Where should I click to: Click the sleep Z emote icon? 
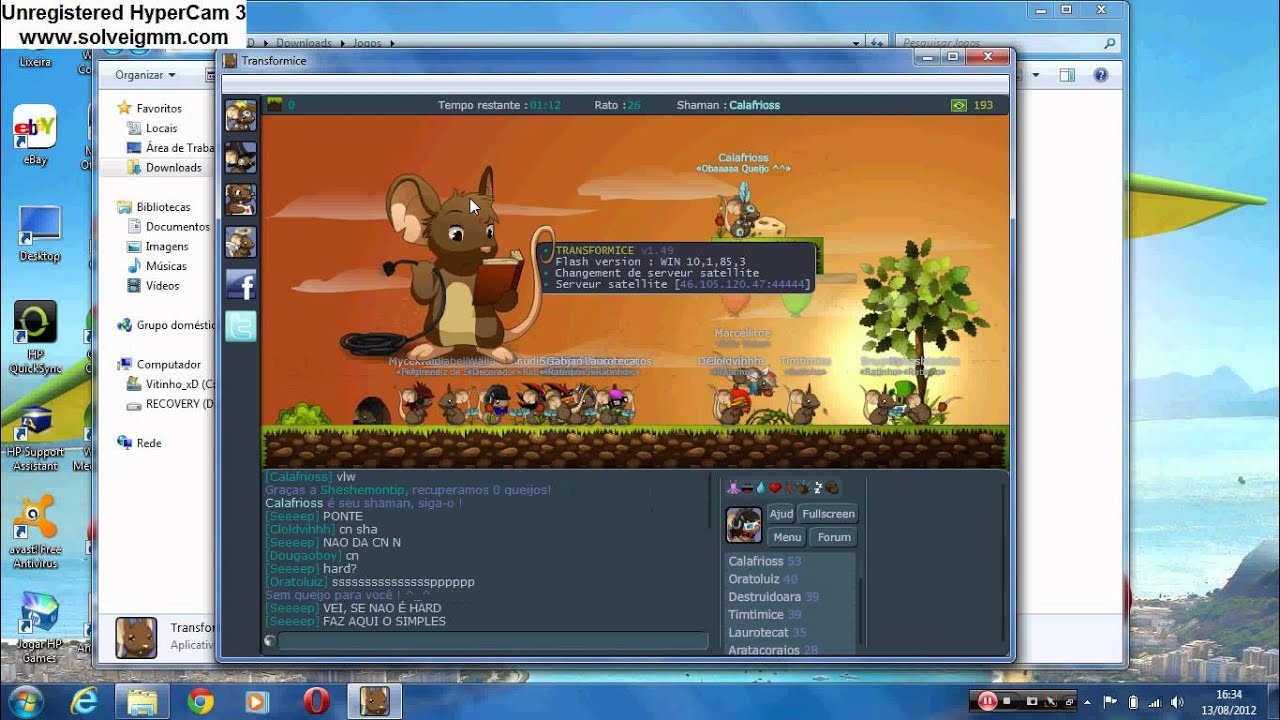817,488
